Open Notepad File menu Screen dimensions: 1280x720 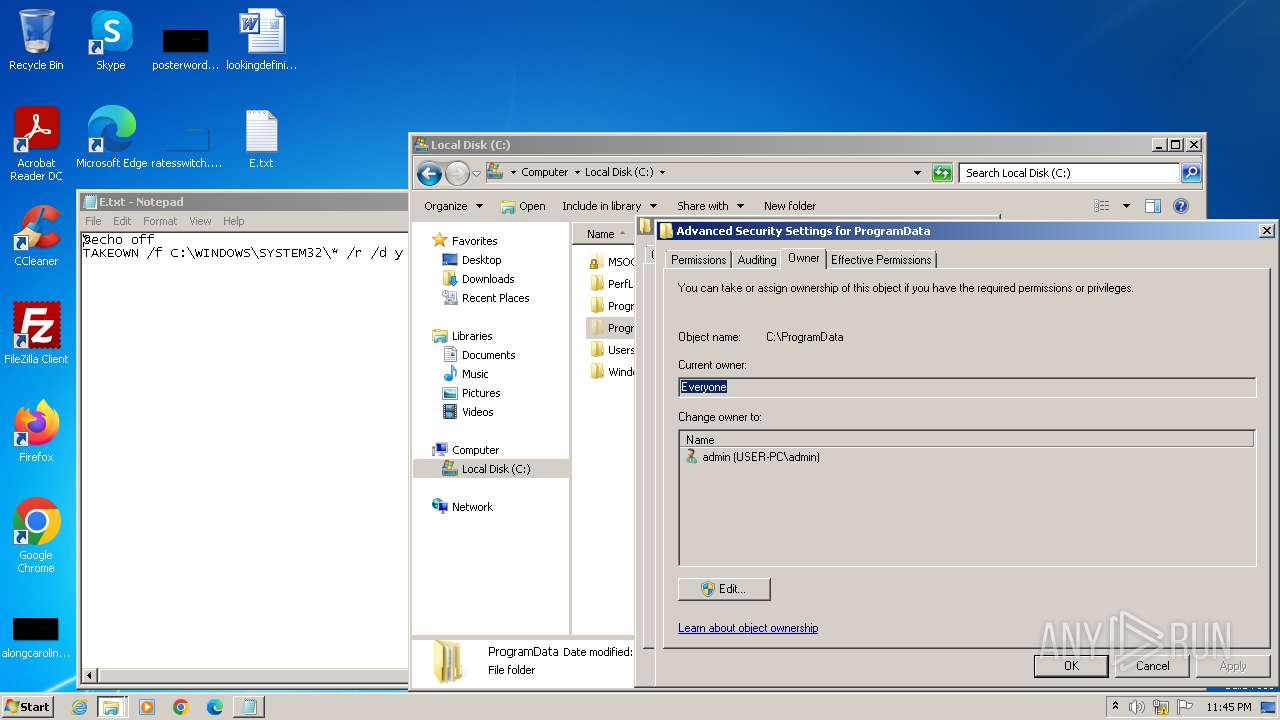93,221
